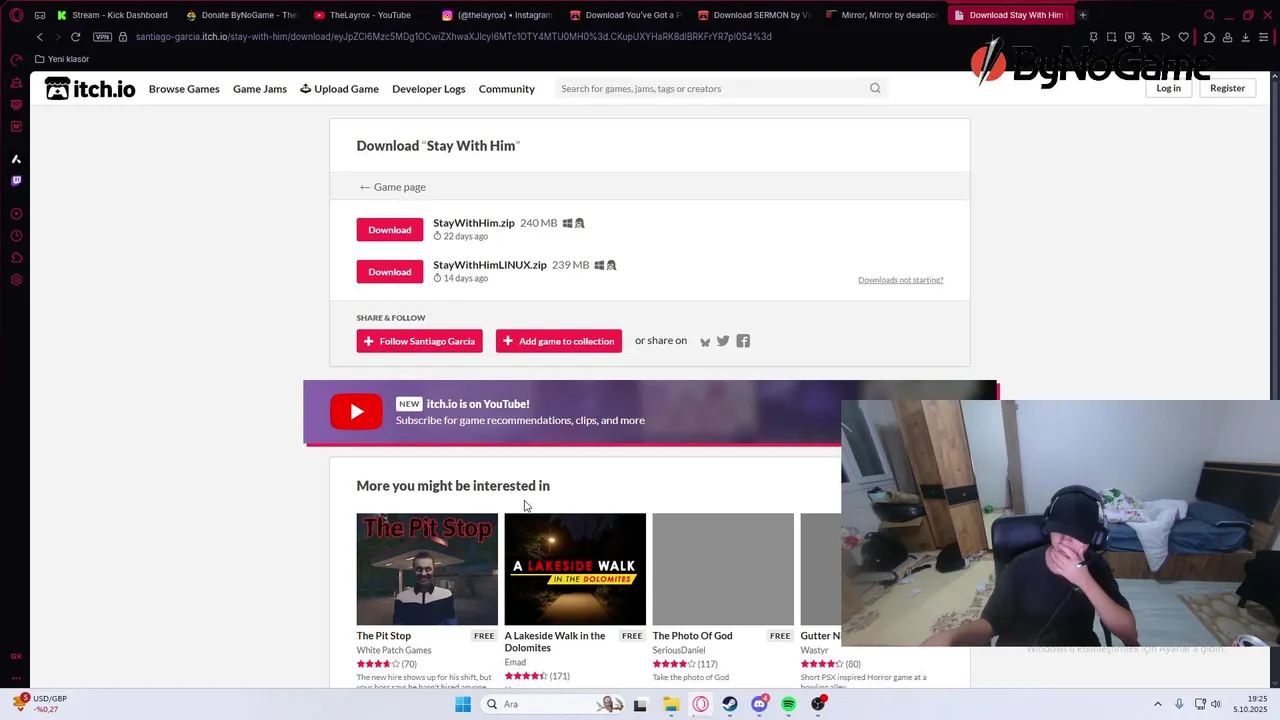The width and height of the screenshot is (1280, 720).
Task: Add page to bookmarks heart icon
Action: click(x=1184, y=37)
